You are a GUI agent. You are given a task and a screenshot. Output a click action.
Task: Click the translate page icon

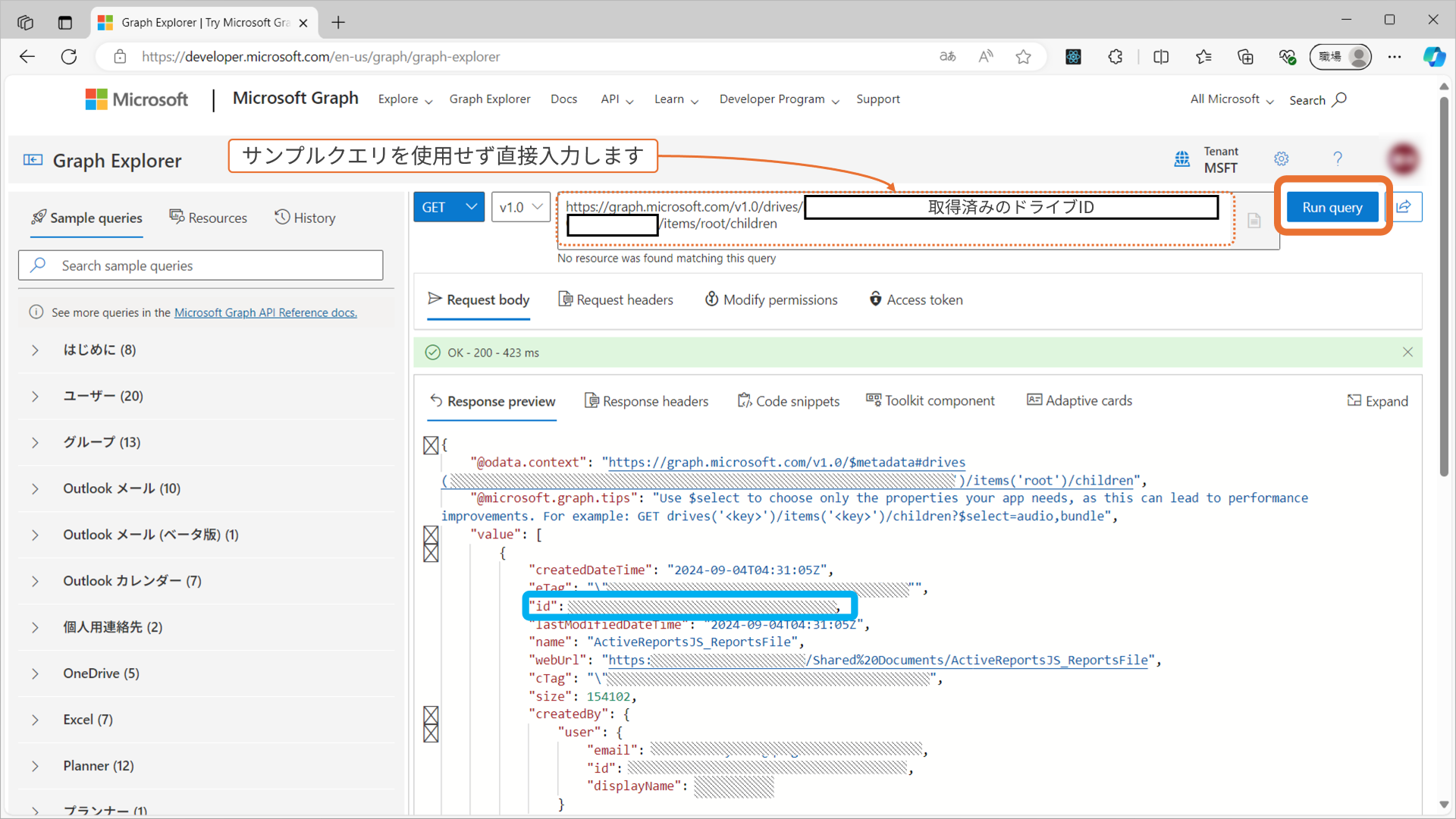(948, 57)
